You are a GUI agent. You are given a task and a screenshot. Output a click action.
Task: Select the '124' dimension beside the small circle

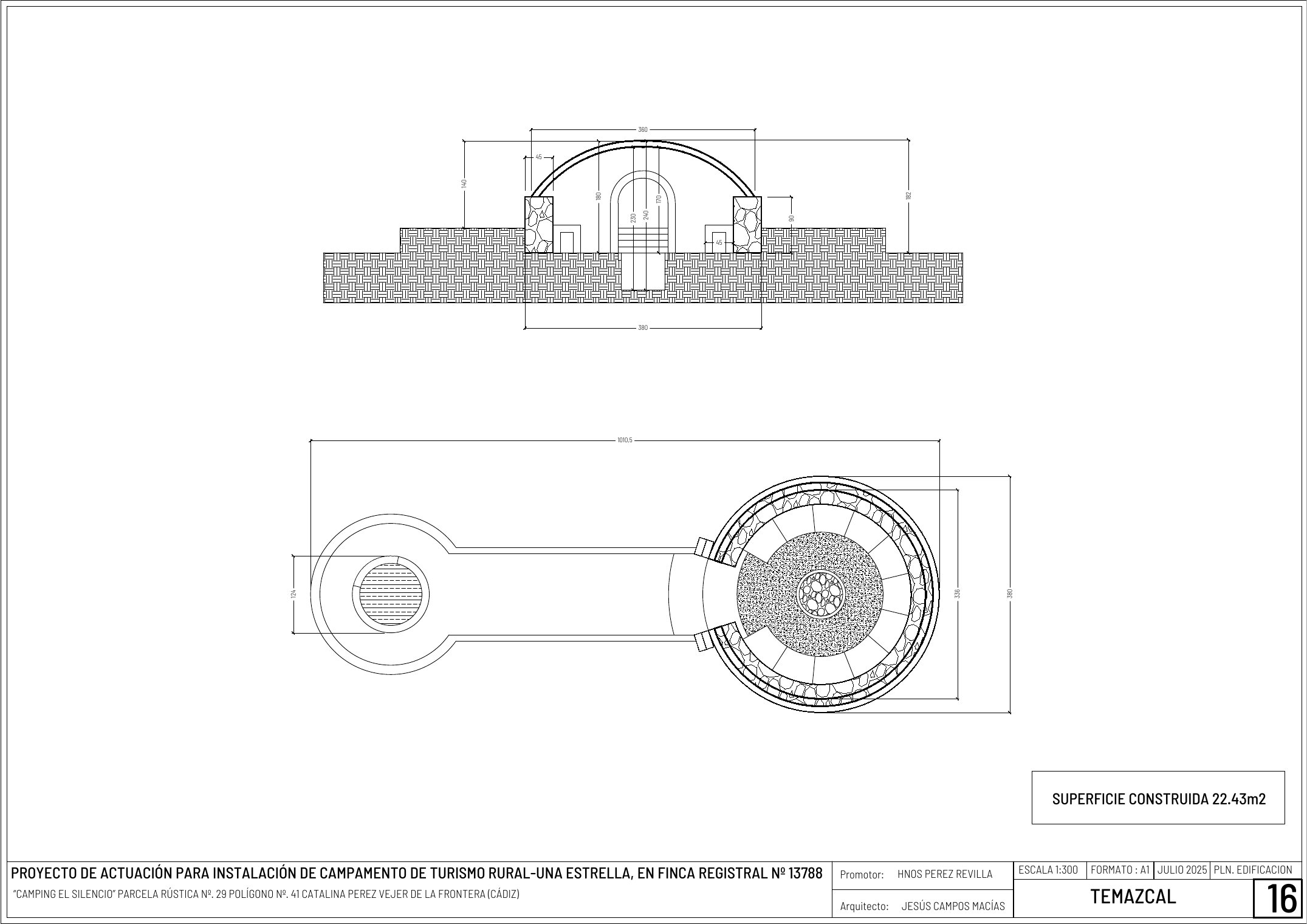[x=293, y=594]
